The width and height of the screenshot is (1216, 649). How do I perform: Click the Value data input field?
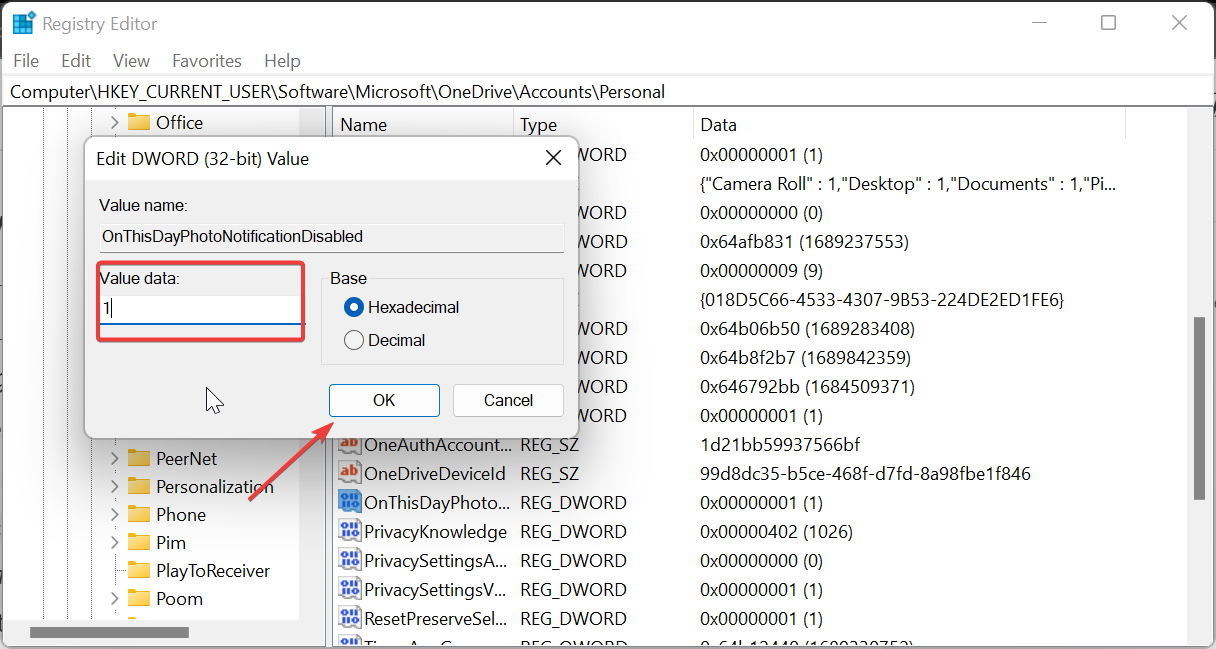(200, 309)
